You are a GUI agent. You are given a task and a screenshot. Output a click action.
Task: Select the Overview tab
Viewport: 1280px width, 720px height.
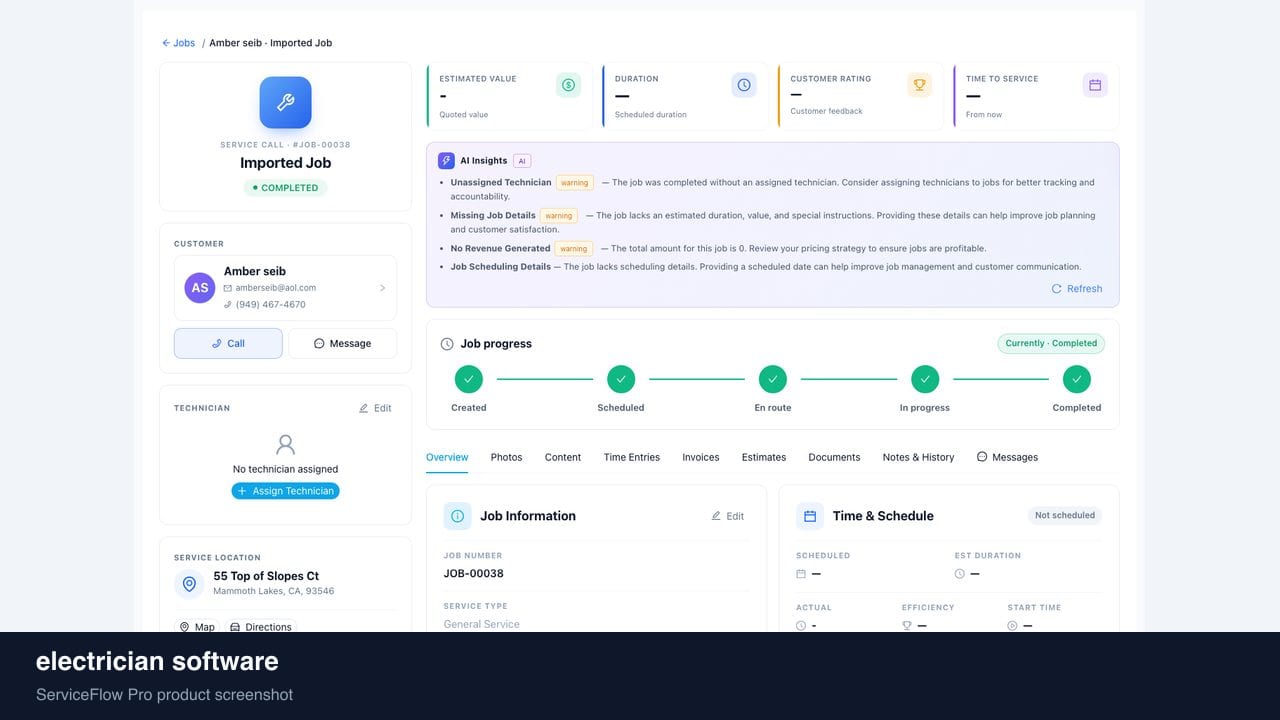click(447, 457)
